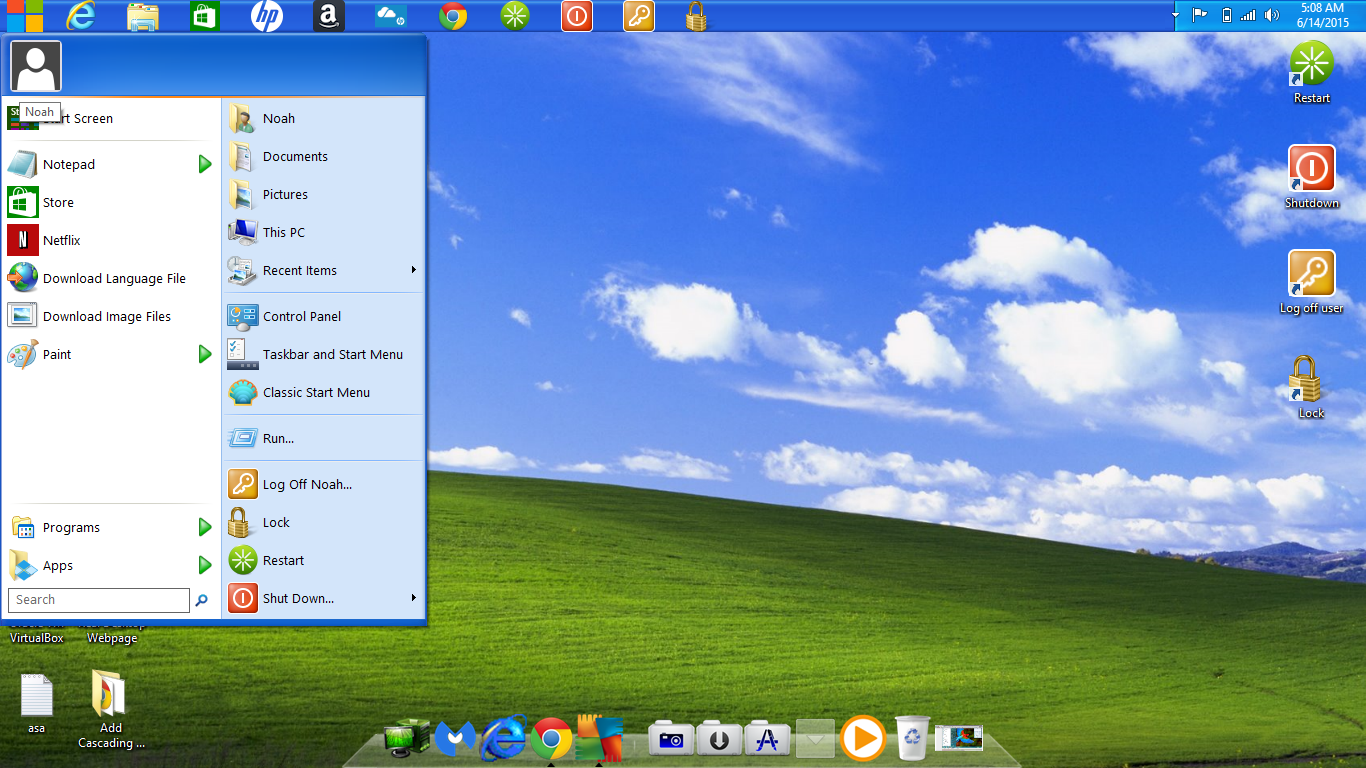Viewport: 1366px width, 768px height.
Task: Open the clock showing 5:08 AM
Action: coord(1323,15)
